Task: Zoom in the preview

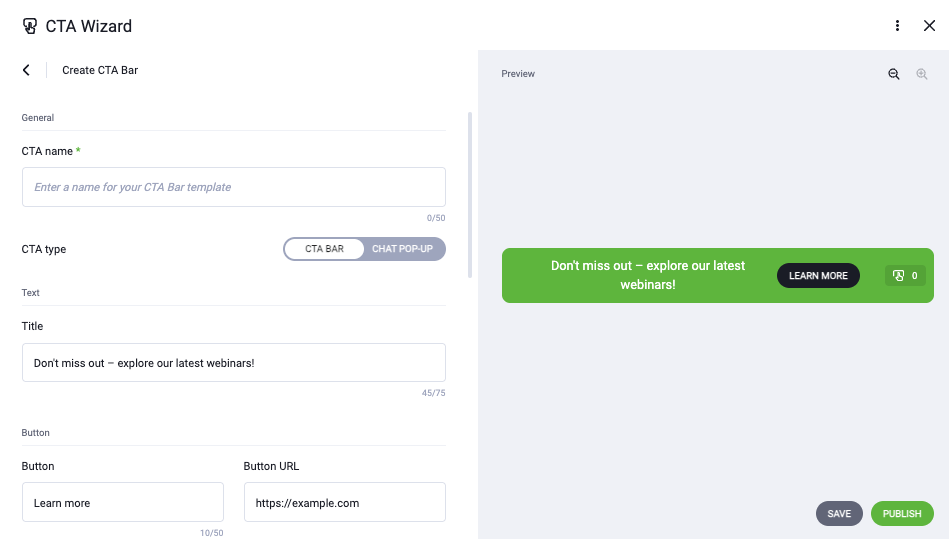Action: 921,74
